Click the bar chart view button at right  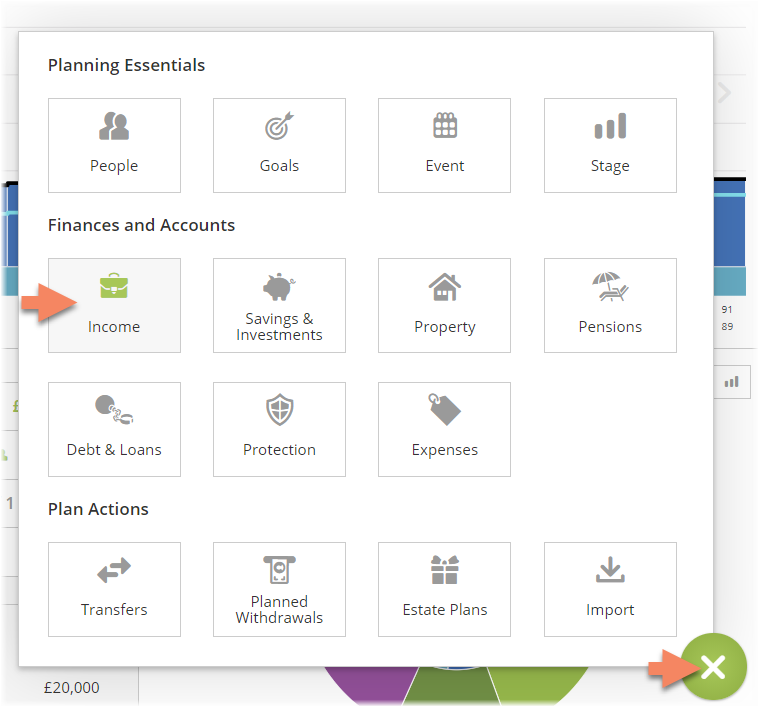pos(733,381)
